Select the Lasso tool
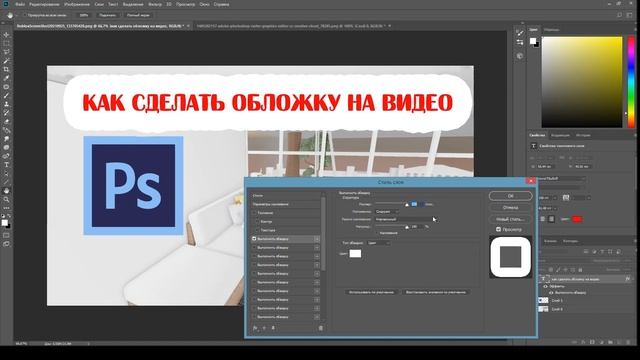Viewport: 640px width, 360px height. click(6, 52)
